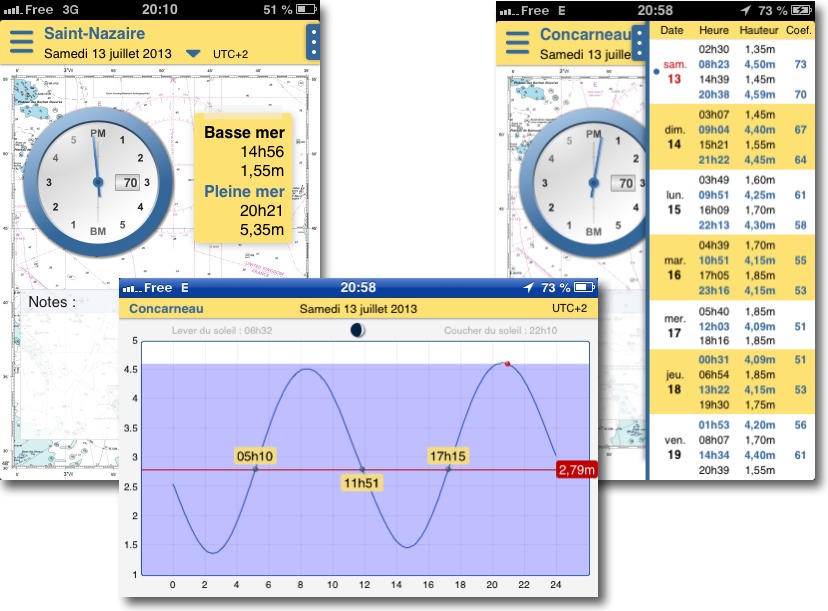
Task: Tap Concarneau port name on graph header
Action: (166, 309)
